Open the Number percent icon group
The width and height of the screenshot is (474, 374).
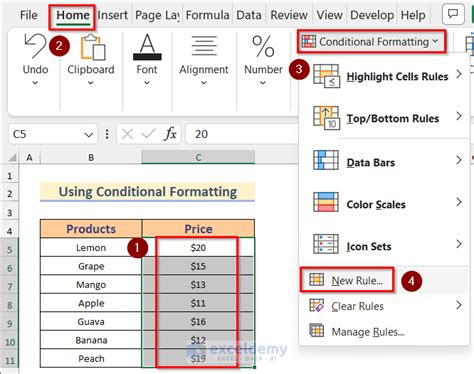tap(263, 46)
